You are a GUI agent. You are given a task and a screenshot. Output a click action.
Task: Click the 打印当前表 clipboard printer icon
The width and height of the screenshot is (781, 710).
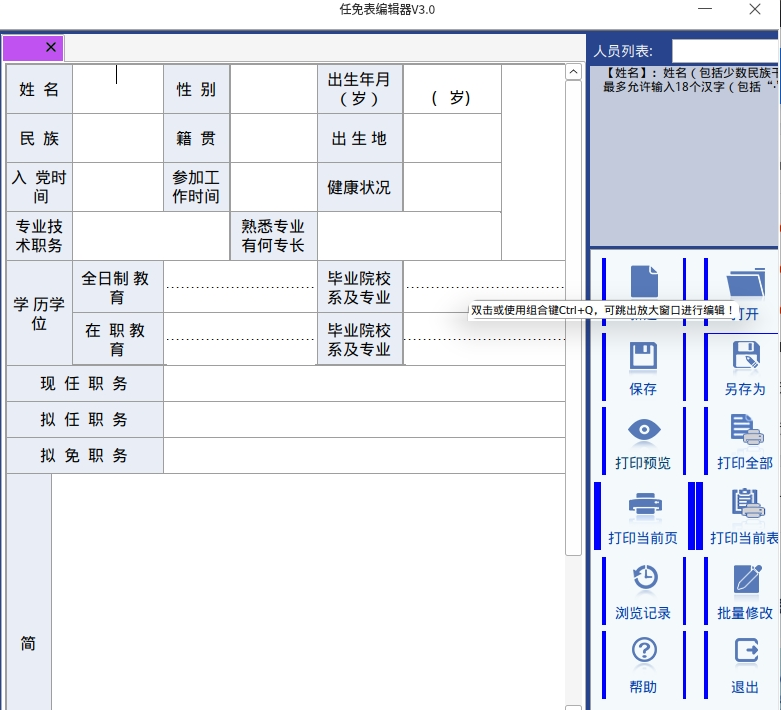[748, 504]
